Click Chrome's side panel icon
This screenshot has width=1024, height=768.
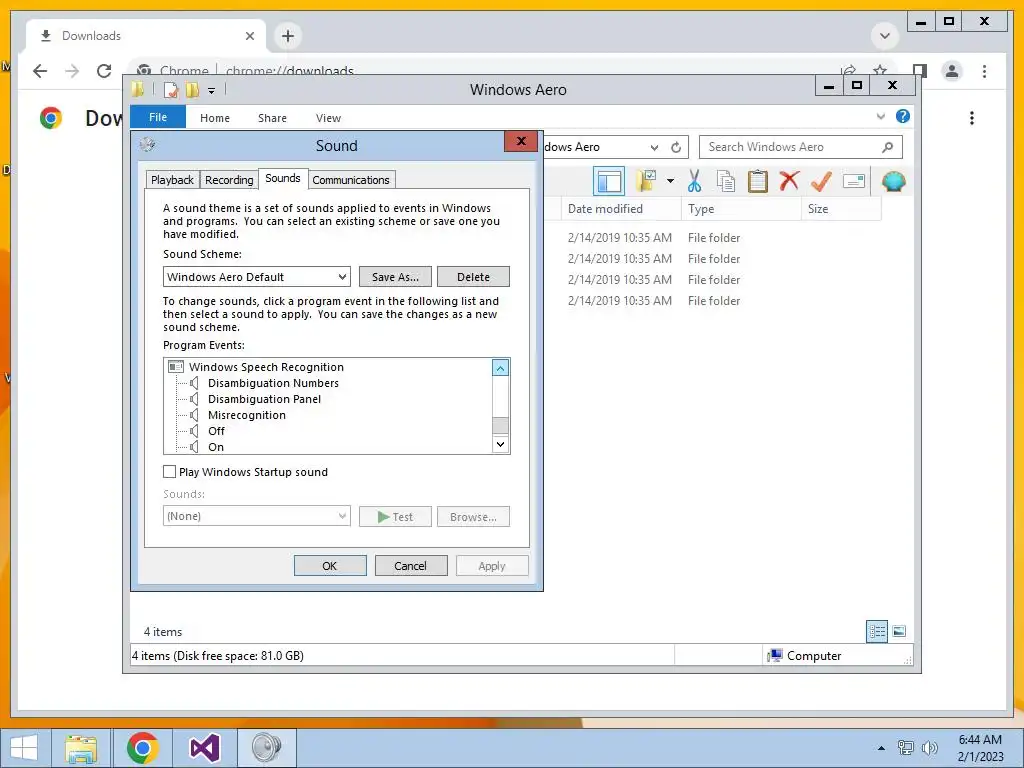point(920,71)
